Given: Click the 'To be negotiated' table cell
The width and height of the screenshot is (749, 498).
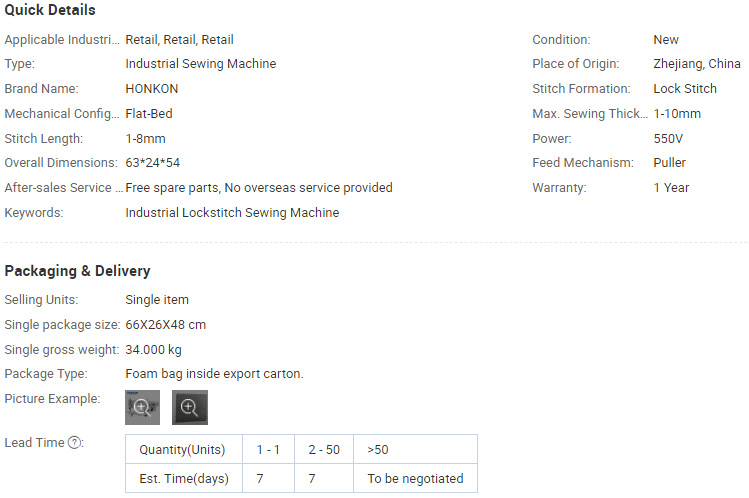Looking at the screenshot, I should click(415, 478).
